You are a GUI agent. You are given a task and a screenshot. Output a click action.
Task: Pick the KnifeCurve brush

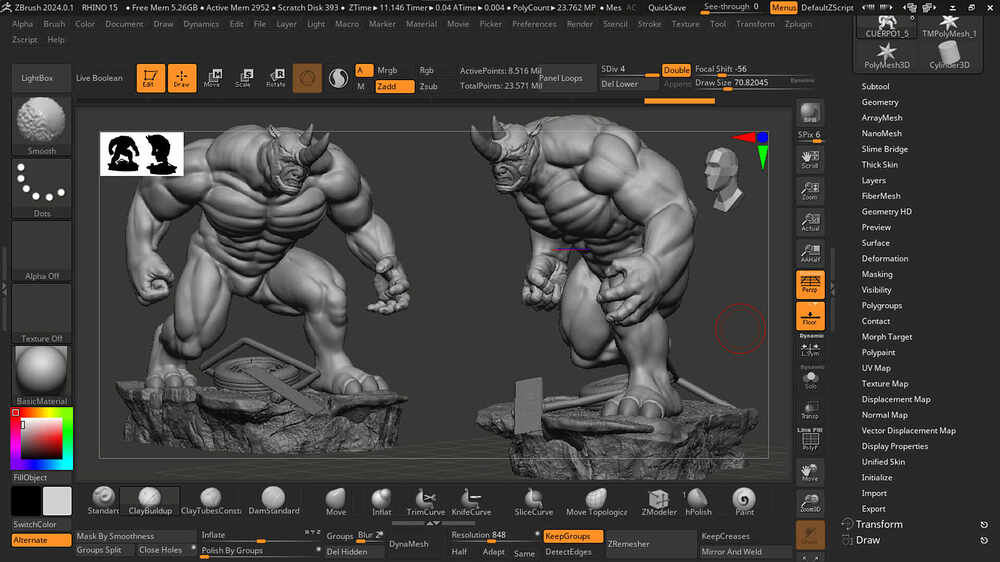pos(471,501)
